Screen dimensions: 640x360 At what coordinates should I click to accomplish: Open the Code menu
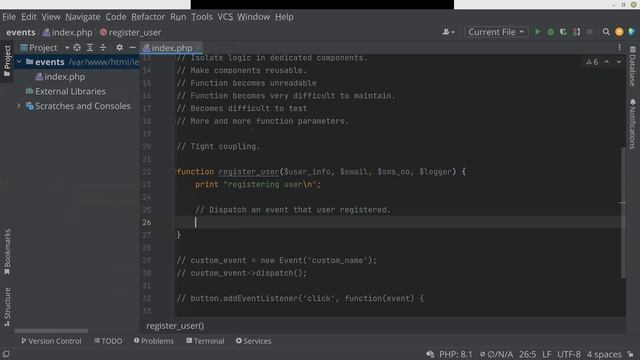pos(116,17)
